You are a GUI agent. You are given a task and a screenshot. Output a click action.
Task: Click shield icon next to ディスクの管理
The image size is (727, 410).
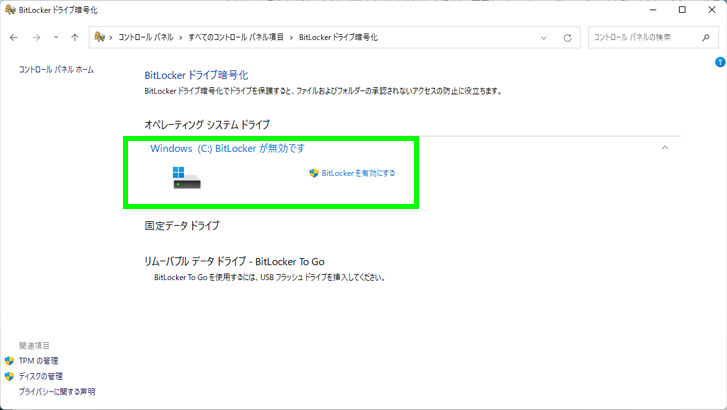pyautogui.click(x=9, y=376)
